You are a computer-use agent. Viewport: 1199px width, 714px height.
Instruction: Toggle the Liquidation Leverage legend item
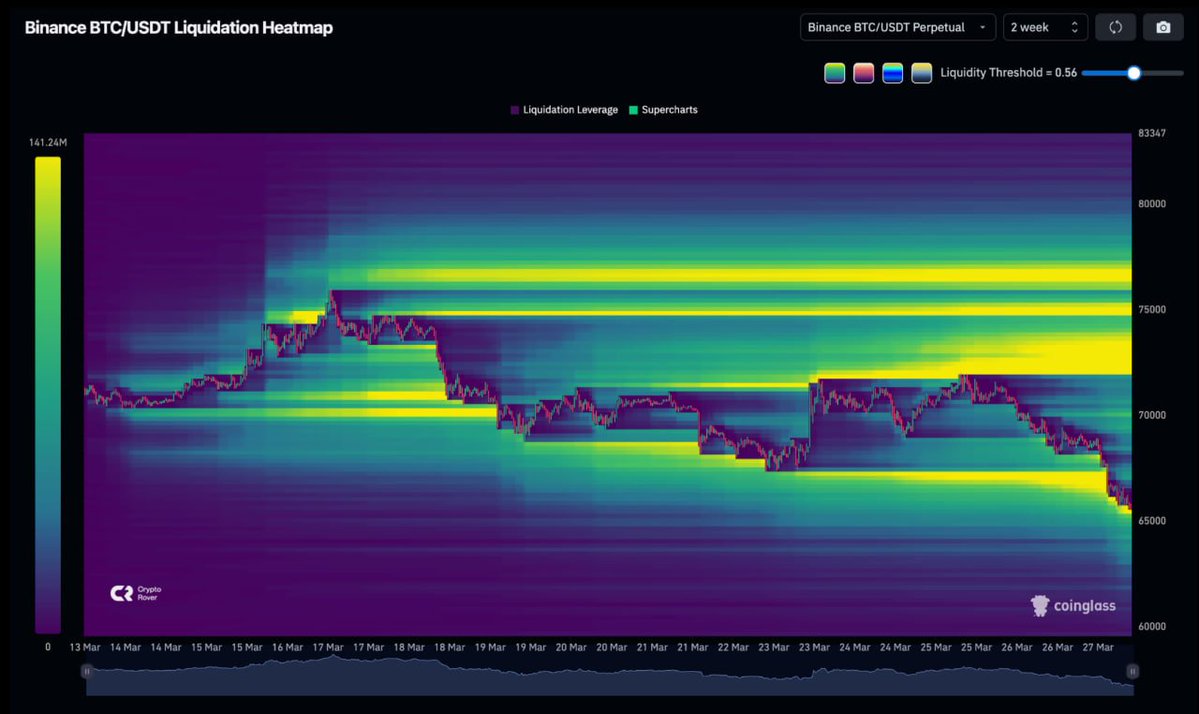click(564, 110)
